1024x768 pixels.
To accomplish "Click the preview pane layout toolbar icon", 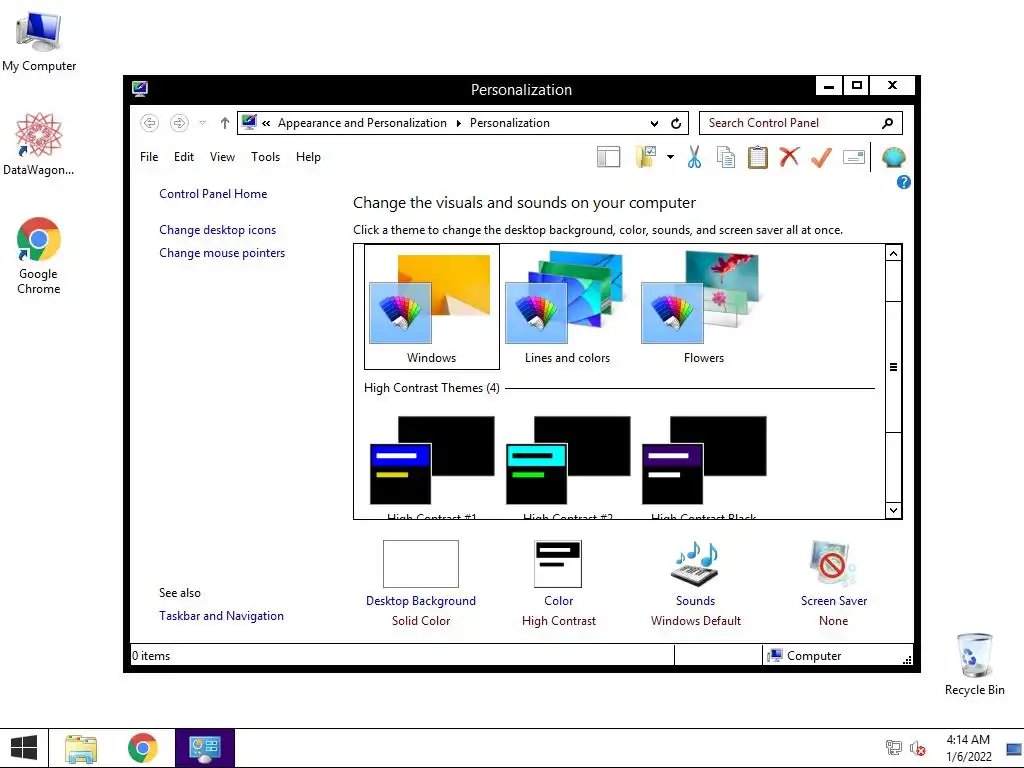I will pyautogui.click(x=608, y=157).
